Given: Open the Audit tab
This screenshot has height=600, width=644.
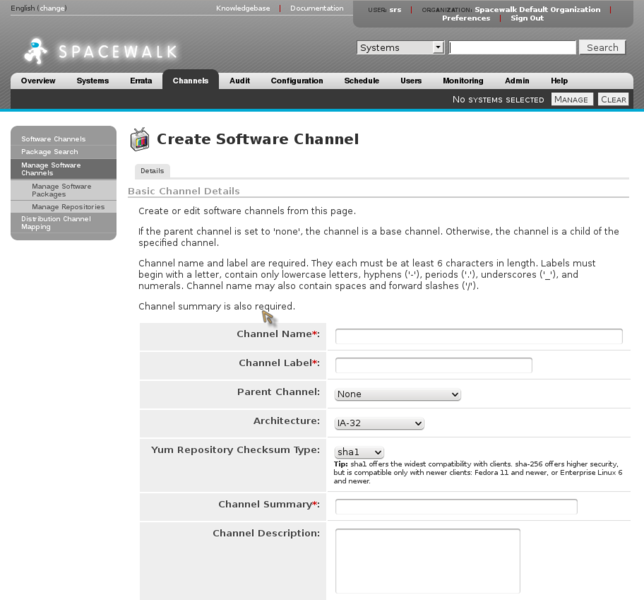Looking at the screenshot, I should tap(239, 81).
